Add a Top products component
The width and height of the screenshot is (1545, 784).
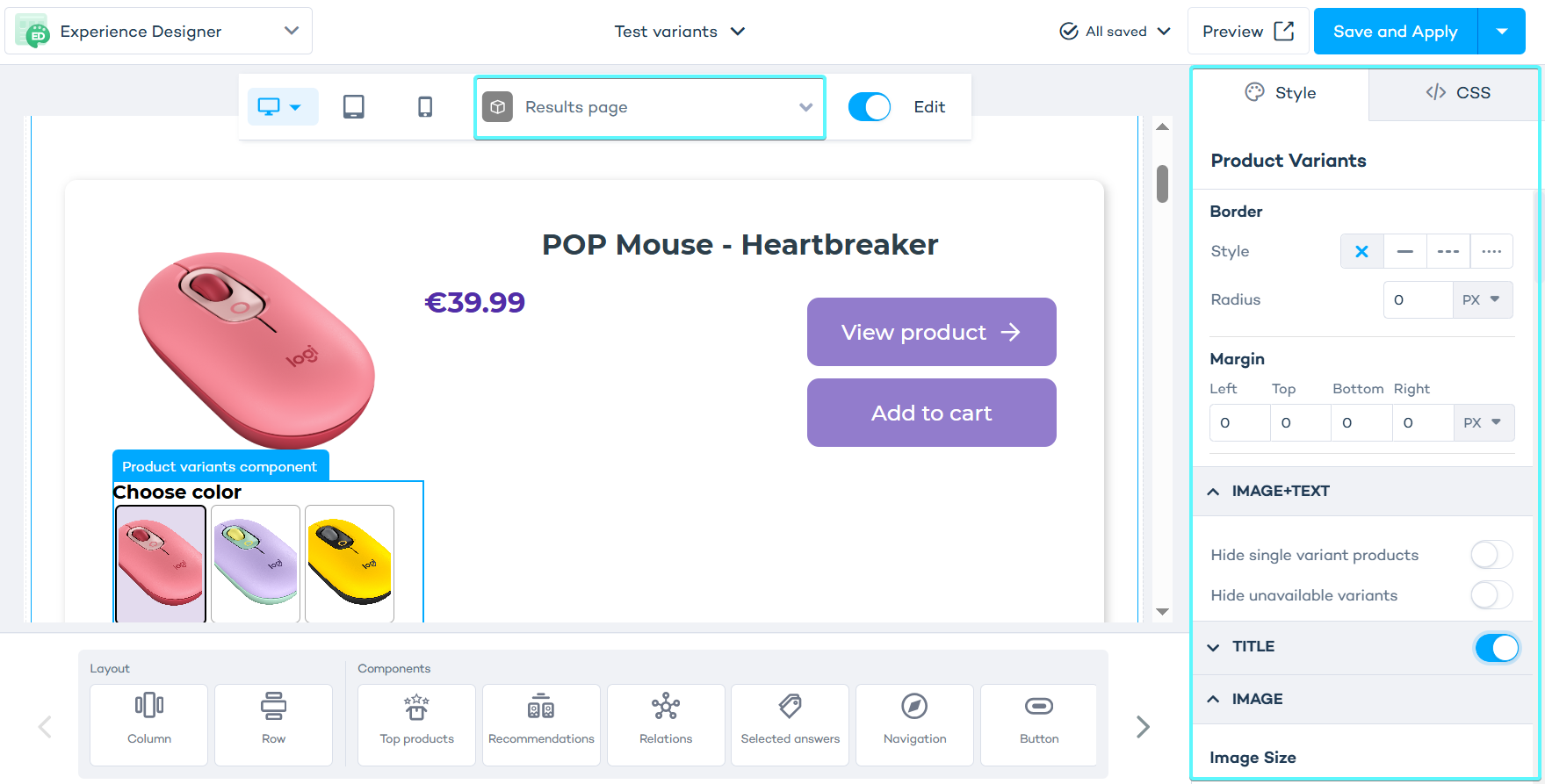click(416, 724)
